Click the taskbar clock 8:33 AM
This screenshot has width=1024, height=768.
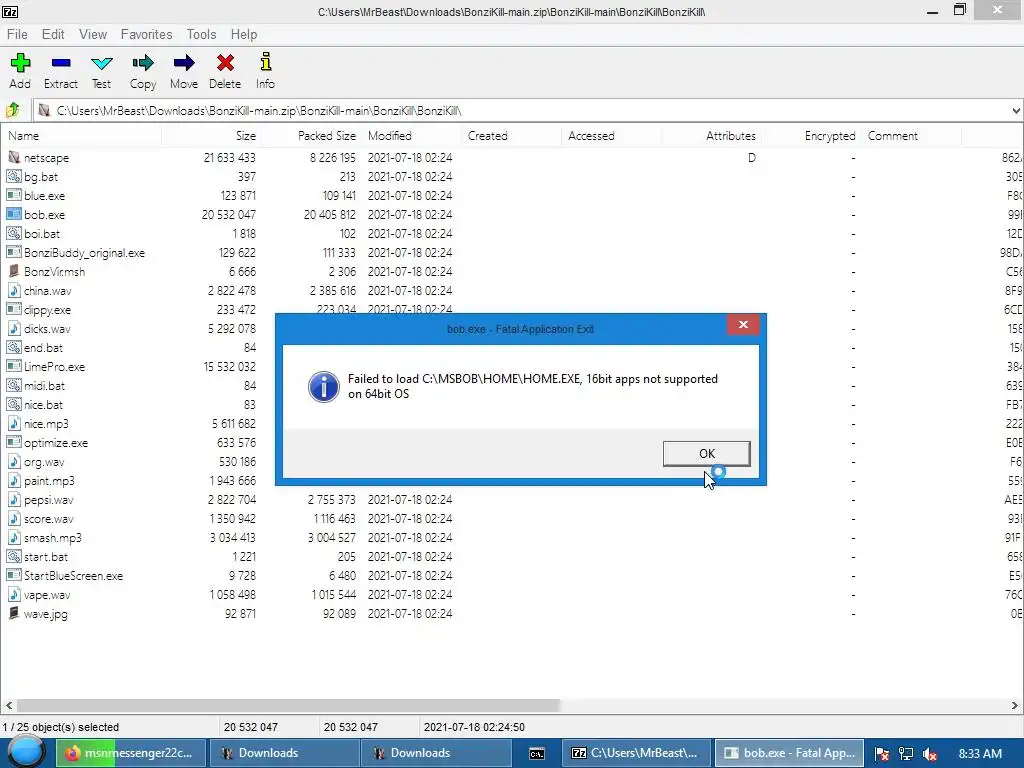click(x=980, y=754)
